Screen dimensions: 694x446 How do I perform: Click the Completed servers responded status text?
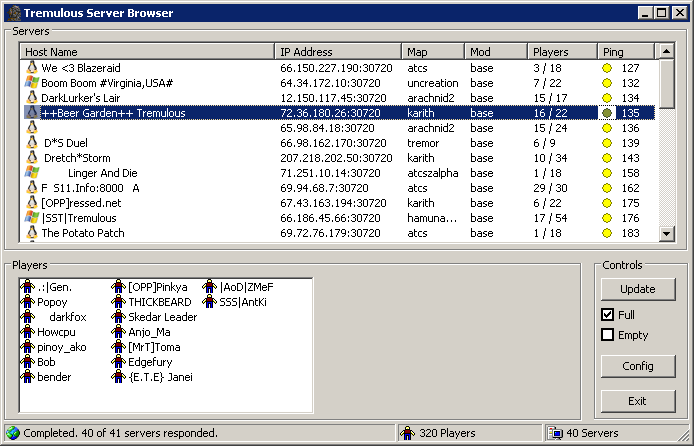coord(120,433)
